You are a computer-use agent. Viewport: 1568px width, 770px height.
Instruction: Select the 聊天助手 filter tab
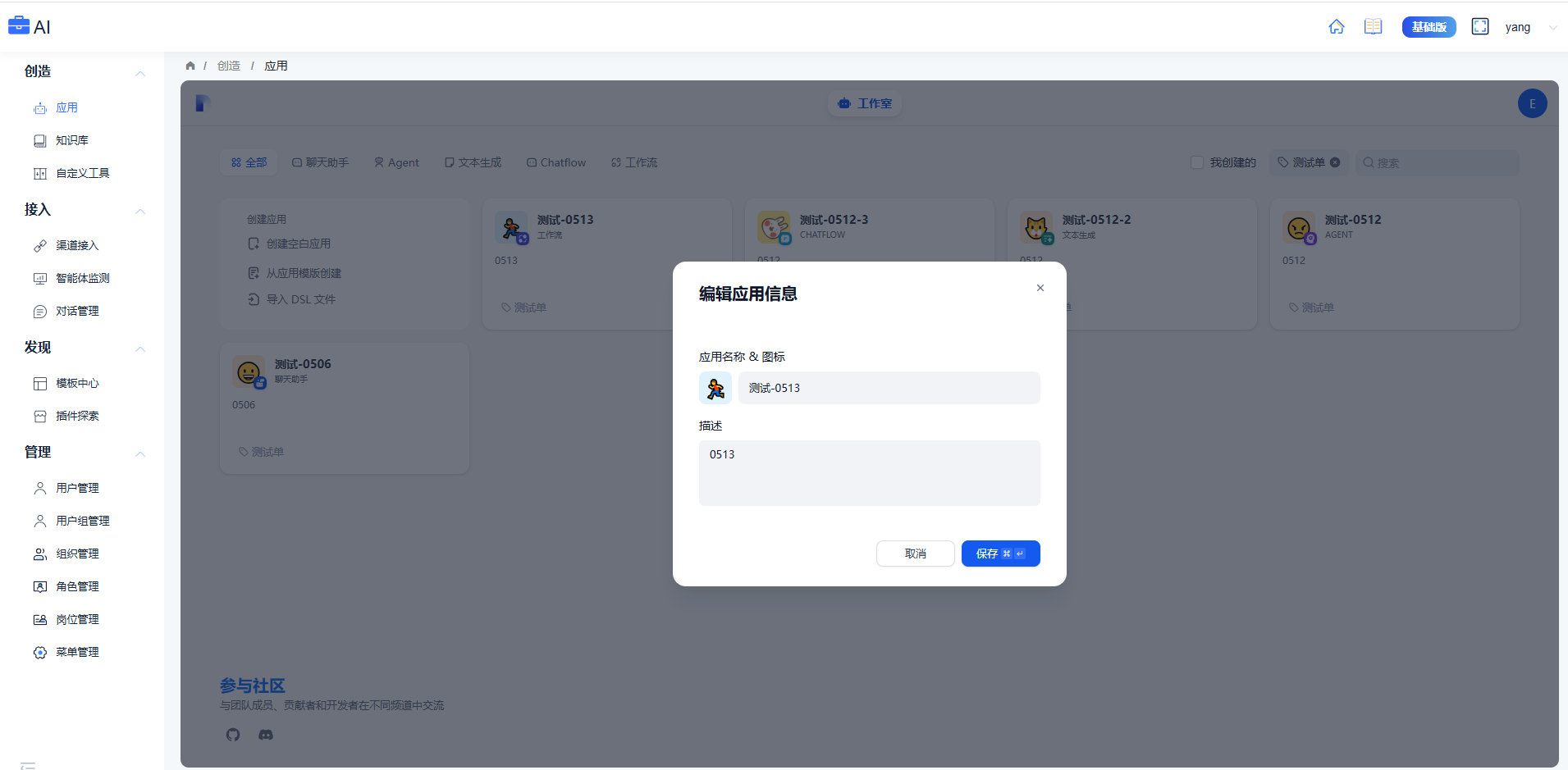[x=320, y=162]
